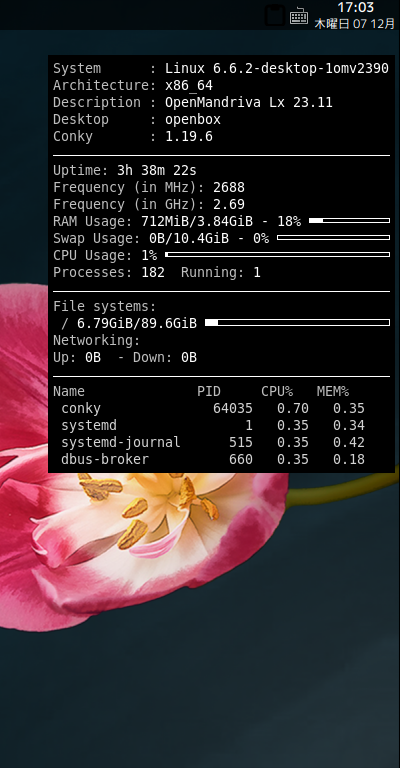Image resolution: width=400 pixels, height=768 pixels.
Task: Click the 木曜日 07 12月 date text
Action: [354, 24]
